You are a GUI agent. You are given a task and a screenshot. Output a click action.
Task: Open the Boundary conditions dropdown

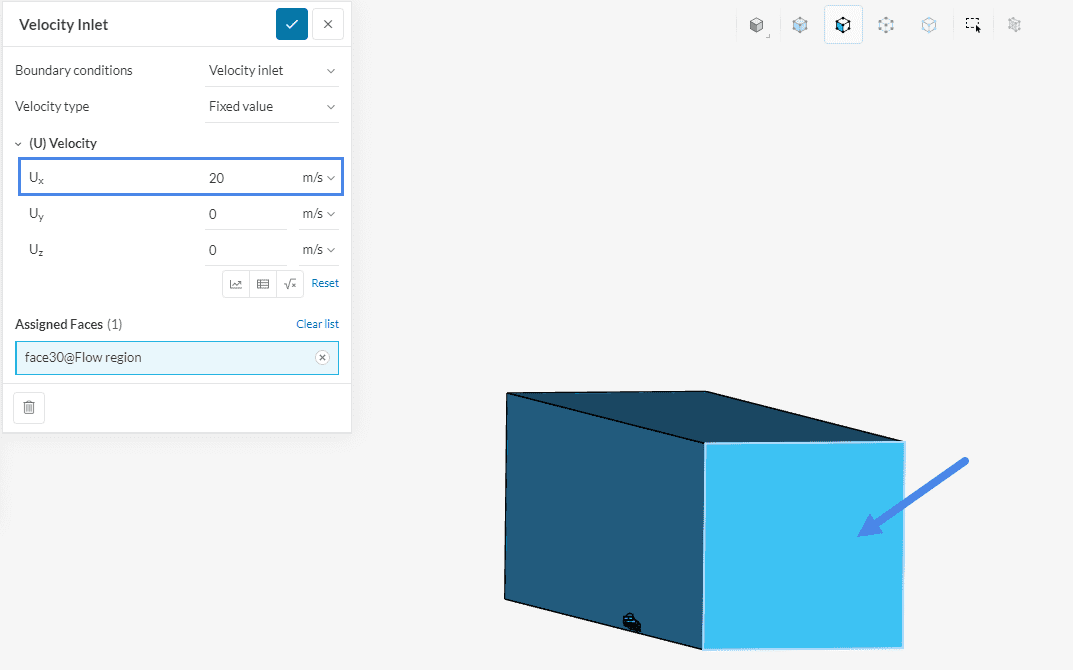[x=272, y=71]
